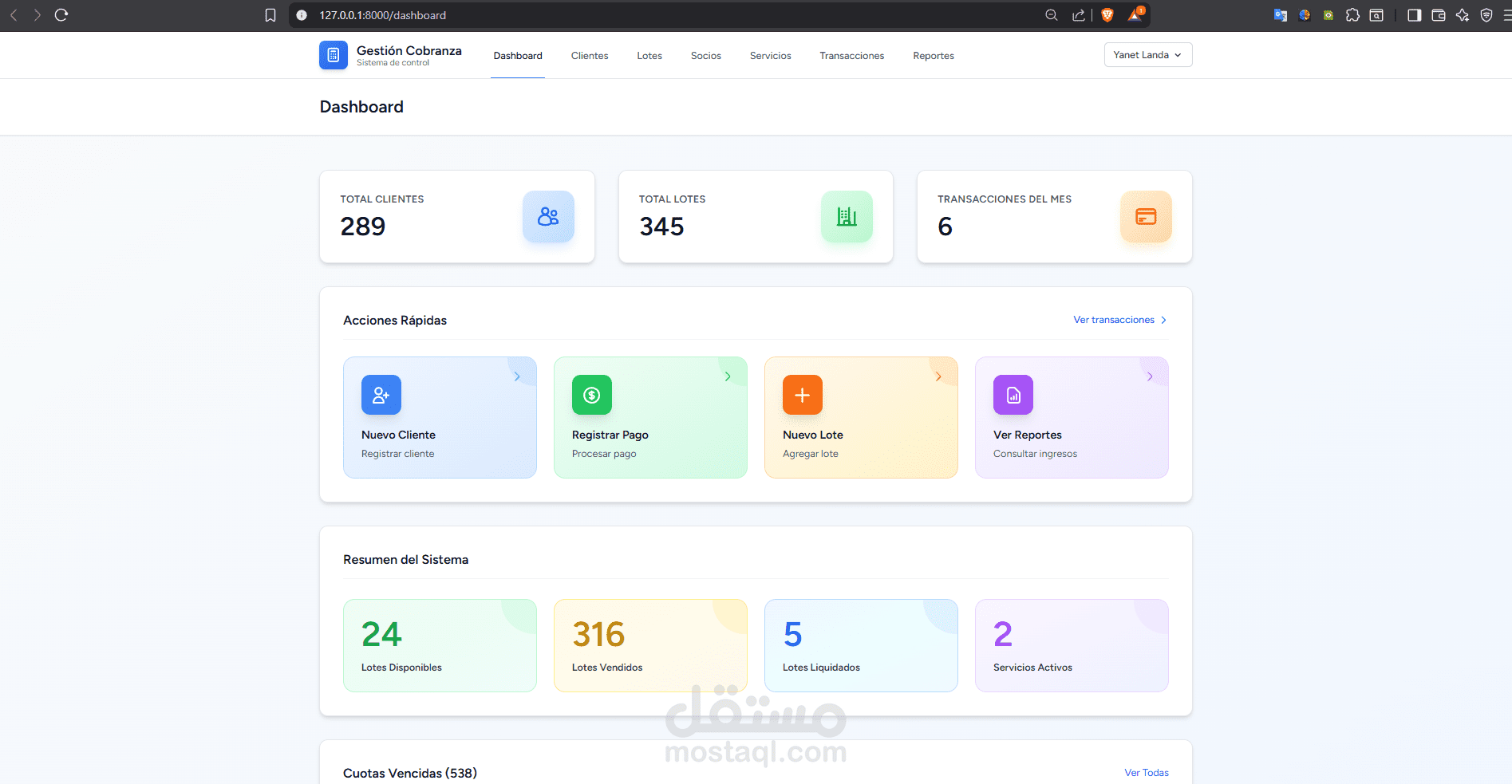Click the Total Lotes building icon
The image size is (1512, 784).
[847, 216]
